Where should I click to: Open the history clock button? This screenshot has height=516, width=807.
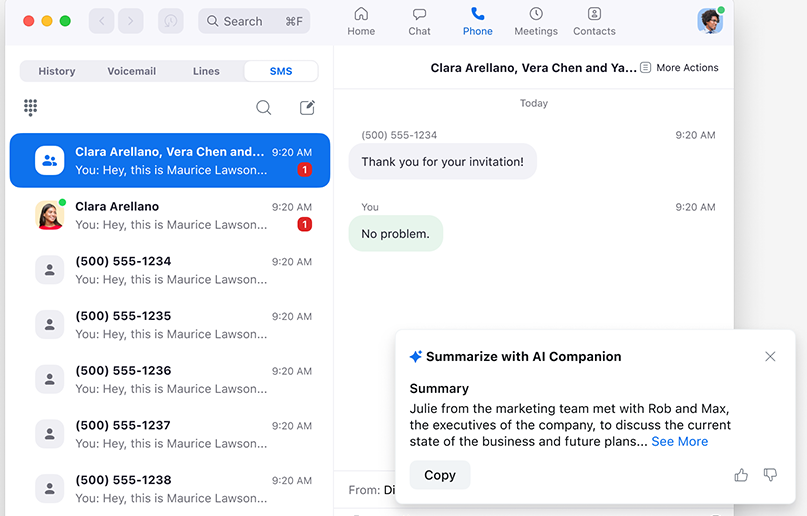[x=171, y=21]
